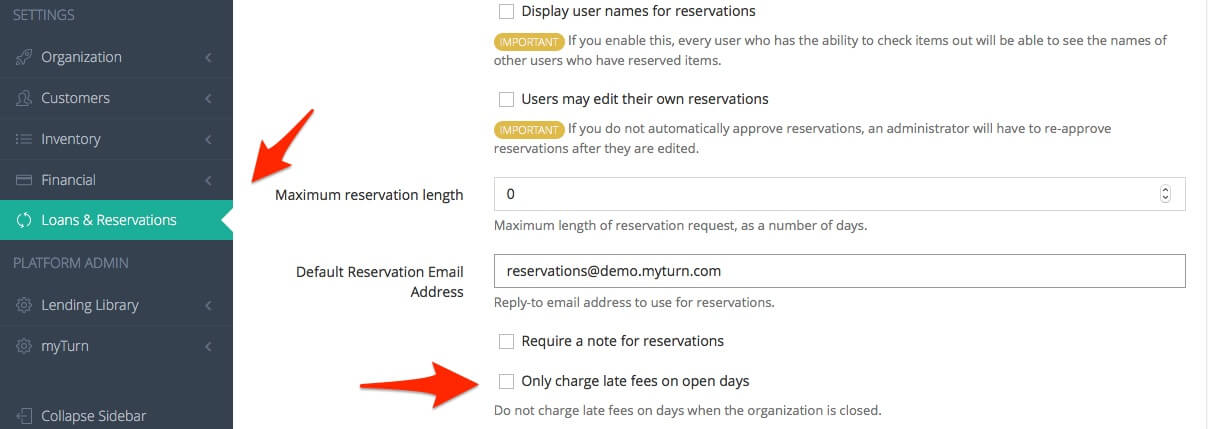1208x429 pixels.
Task: Click the Loans & Reservations refresh icon
Action: pos(24,221)
